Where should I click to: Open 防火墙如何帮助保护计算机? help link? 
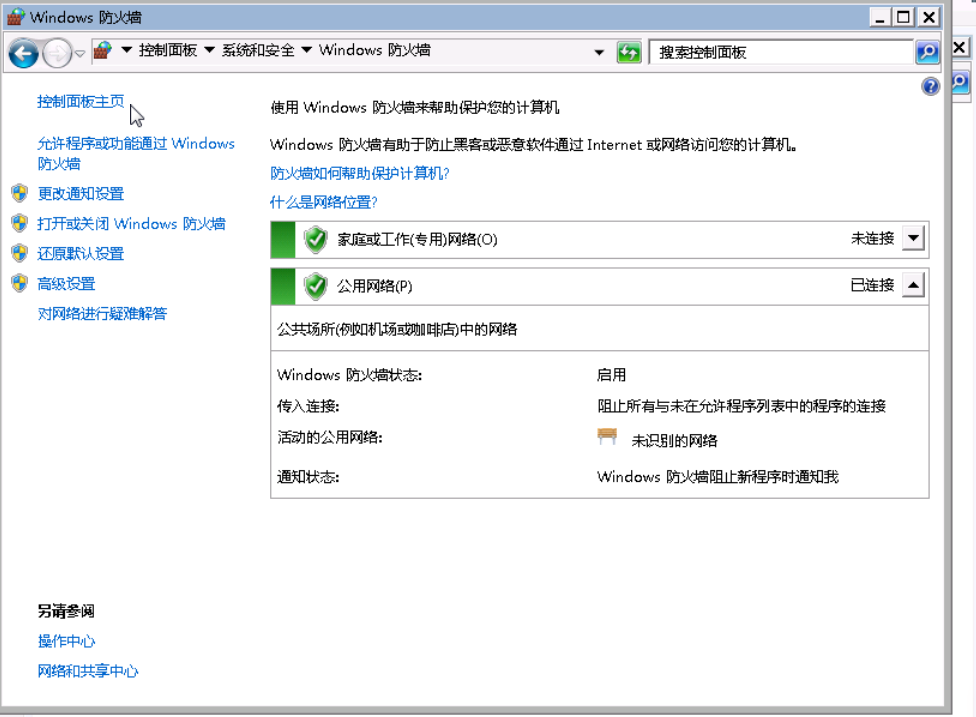tap(360, 173)
